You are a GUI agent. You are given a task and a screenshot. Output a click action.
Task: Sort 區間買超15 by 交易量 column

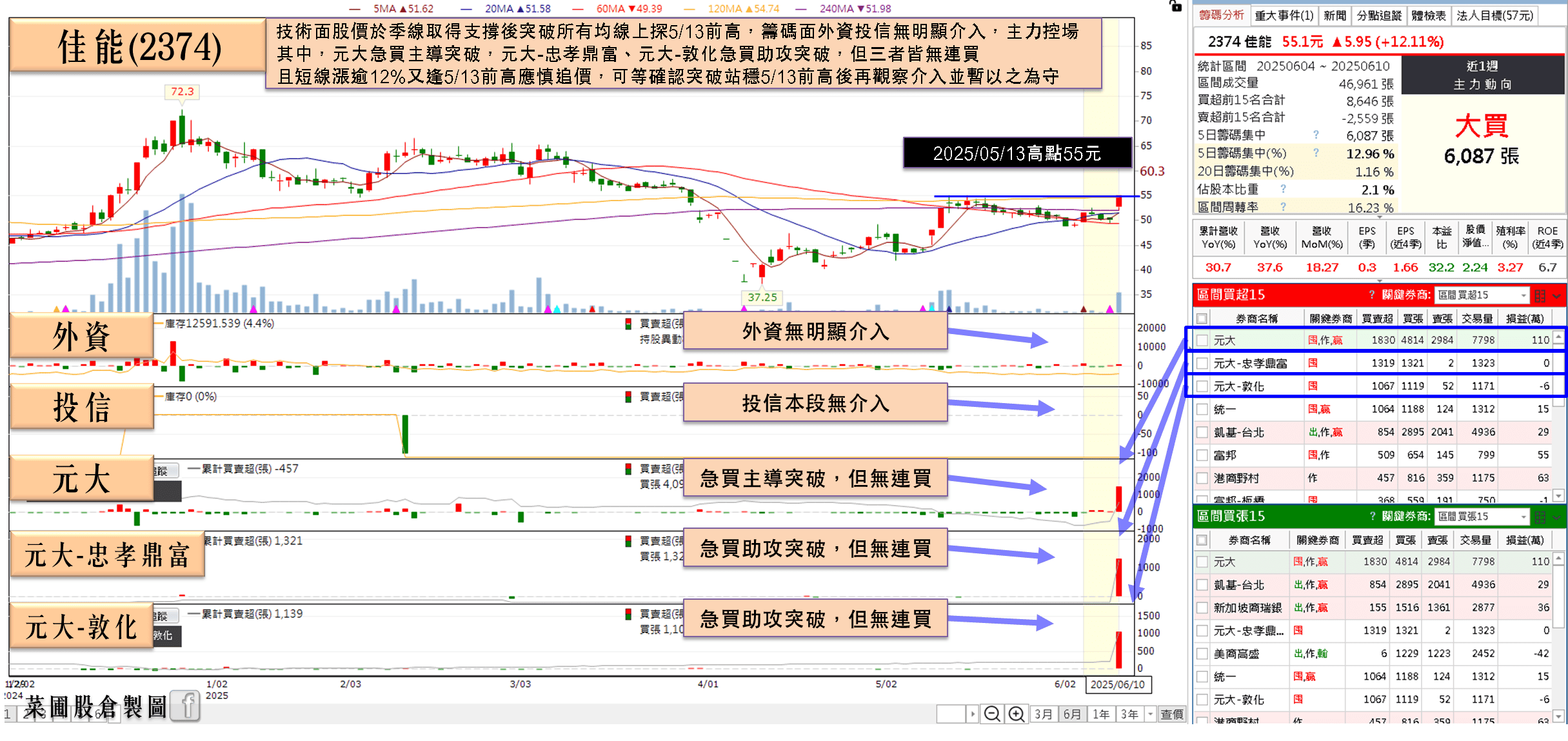pos(1477,319)
